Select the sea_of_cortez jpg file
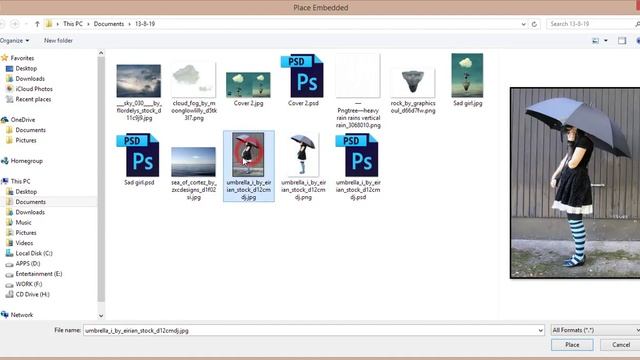The width and height of the screenshot is (640, 360). 194,173
